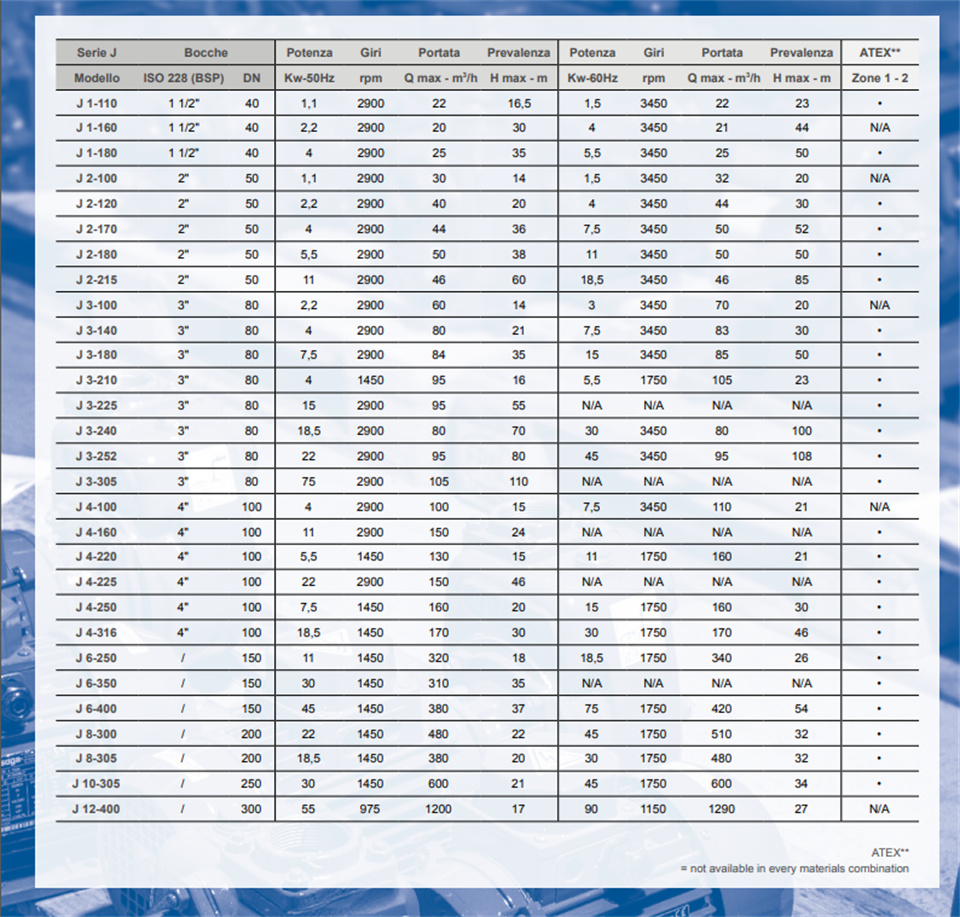Select model J 2-100

pyautogui.click(x=97, y=179)
